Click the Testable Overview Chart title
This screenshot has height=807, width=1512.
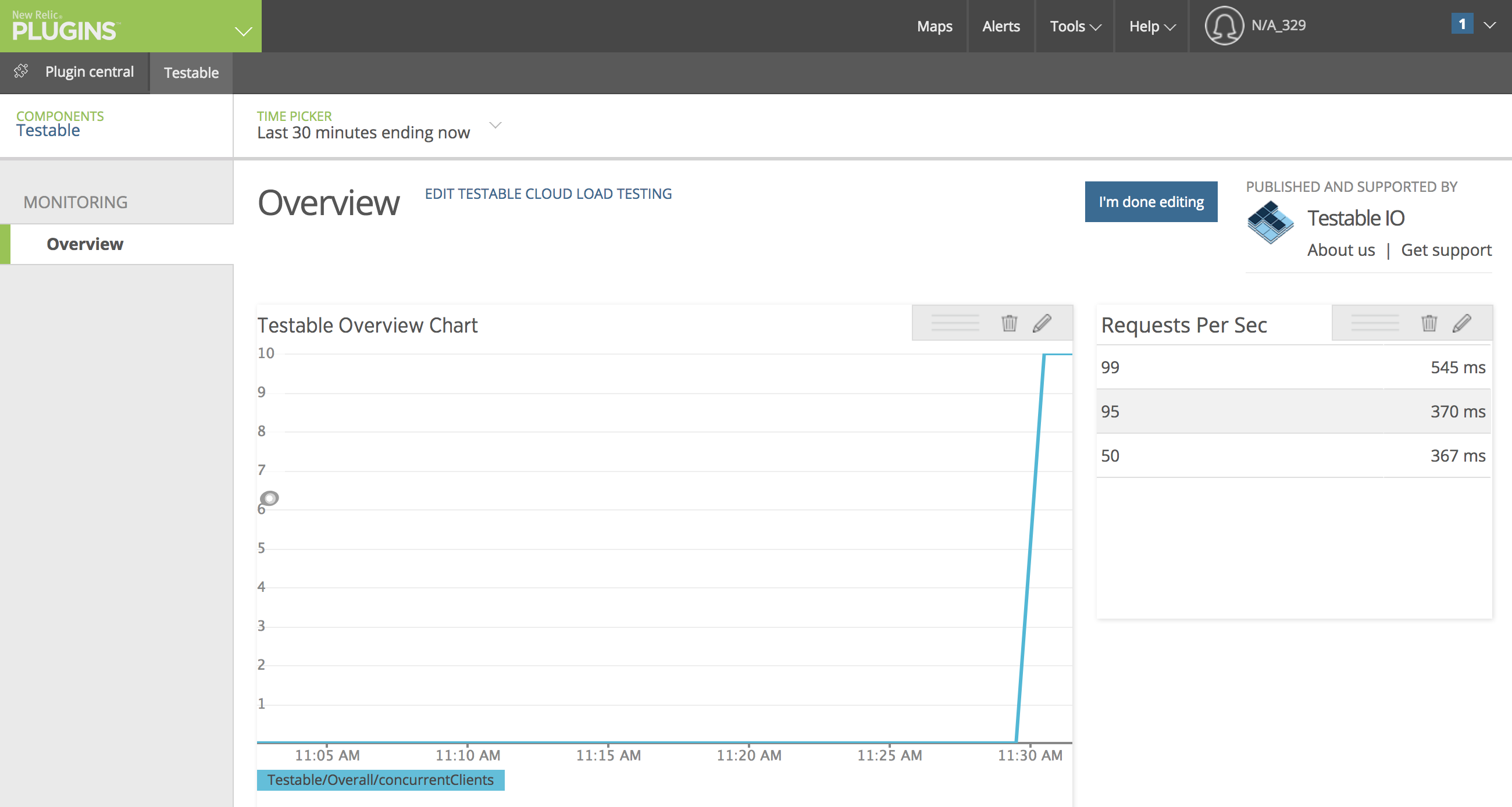[368, 325]
